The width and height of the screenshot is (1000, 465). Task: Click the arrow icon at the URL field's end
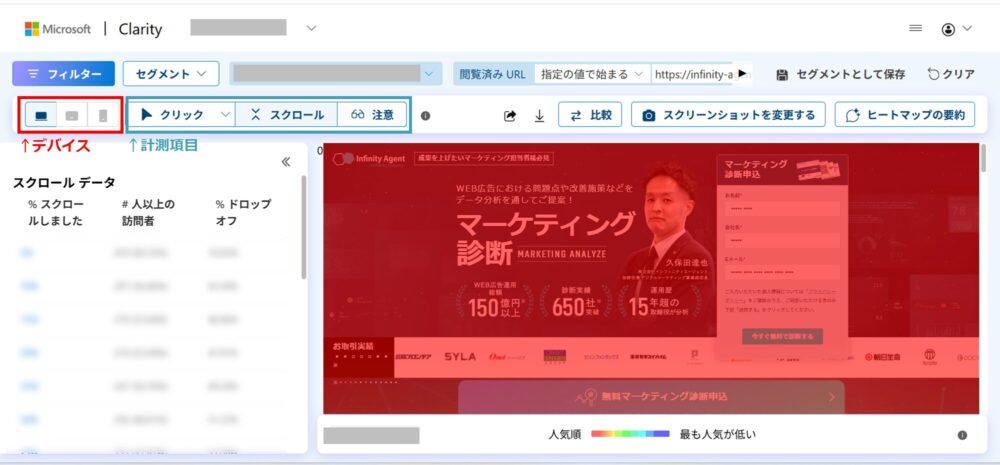[742, 74]
